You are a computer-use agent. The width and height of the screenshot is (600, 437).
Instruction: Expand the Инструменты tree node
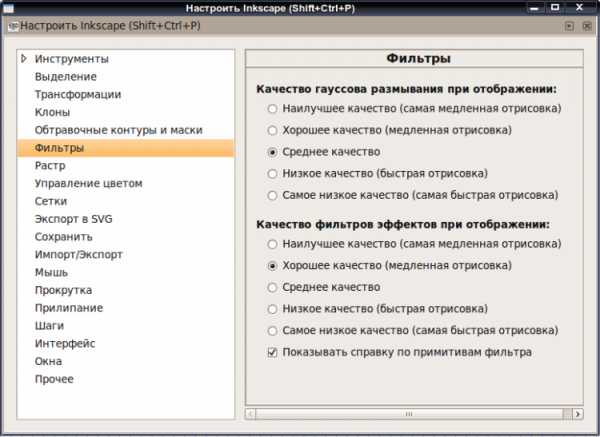click(x=24, y=59)
